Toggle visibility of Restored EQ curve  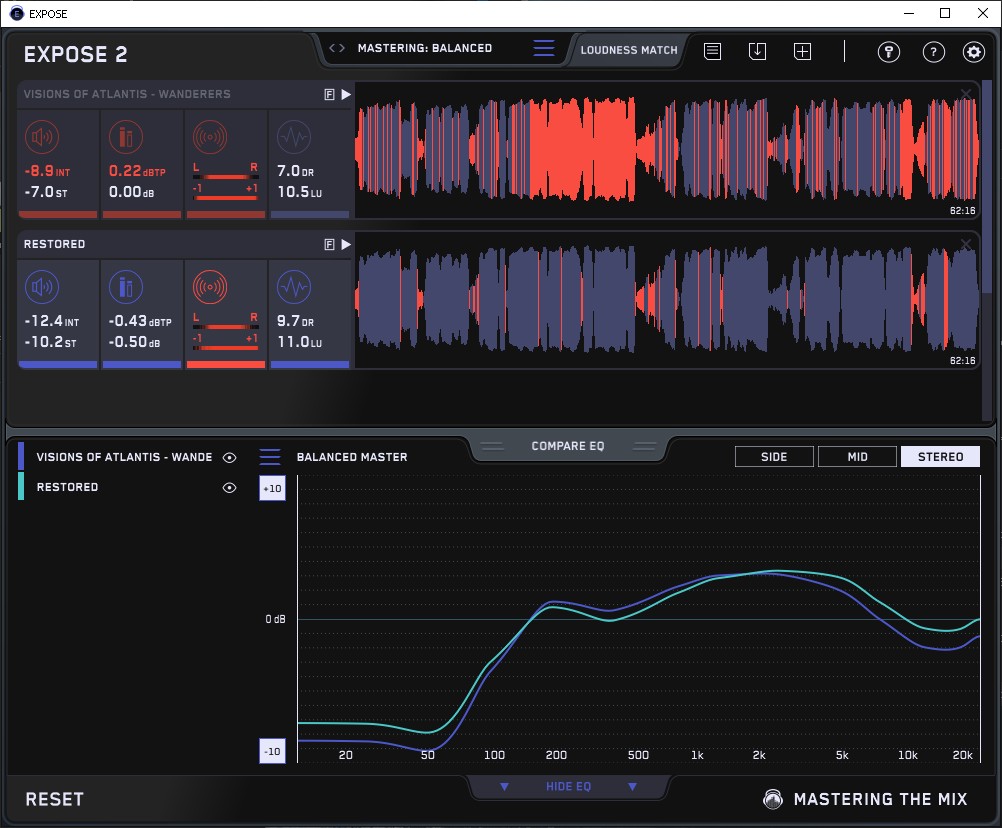[x=229, y=487]
